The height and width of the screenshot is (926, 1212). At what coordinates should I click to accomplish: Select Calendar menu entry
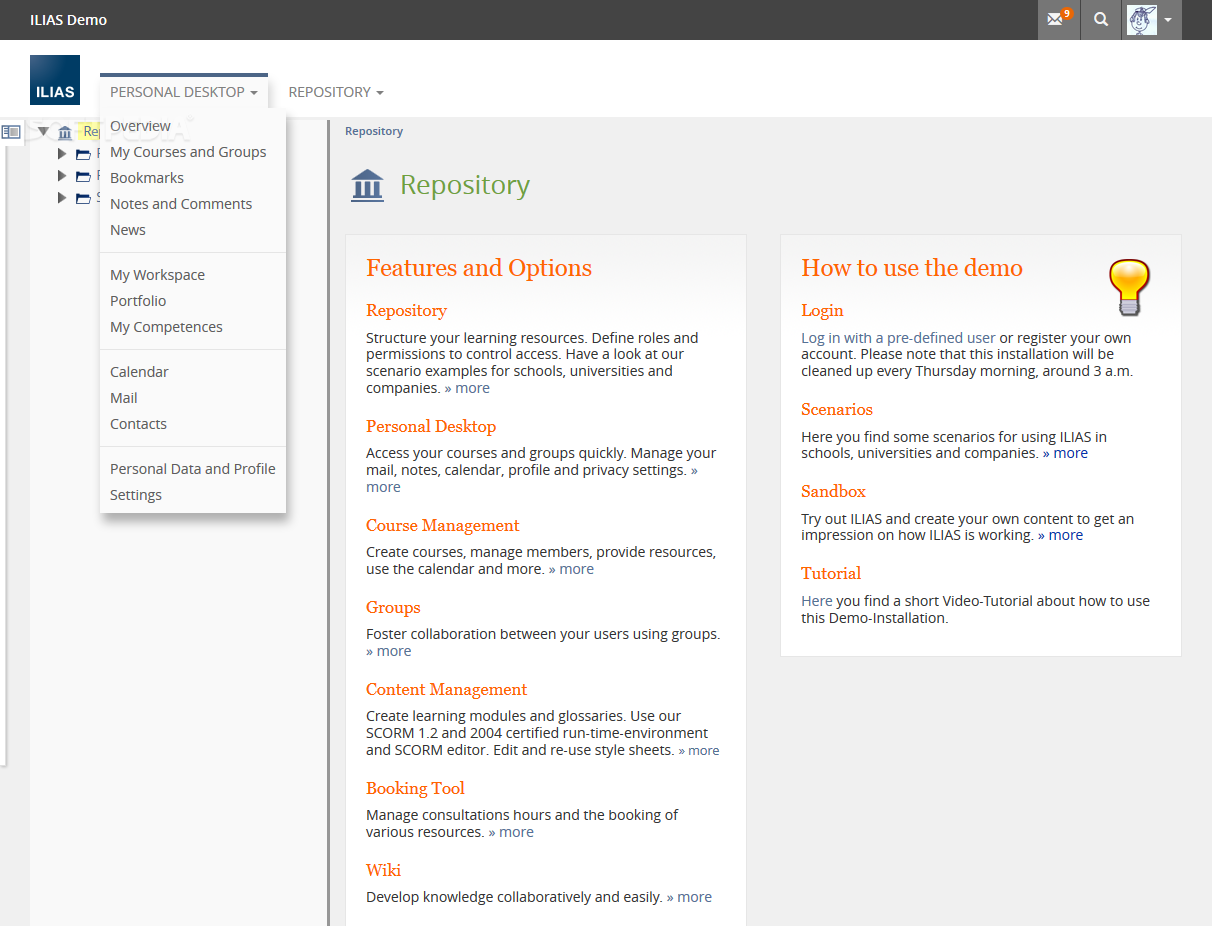point(139,372)
